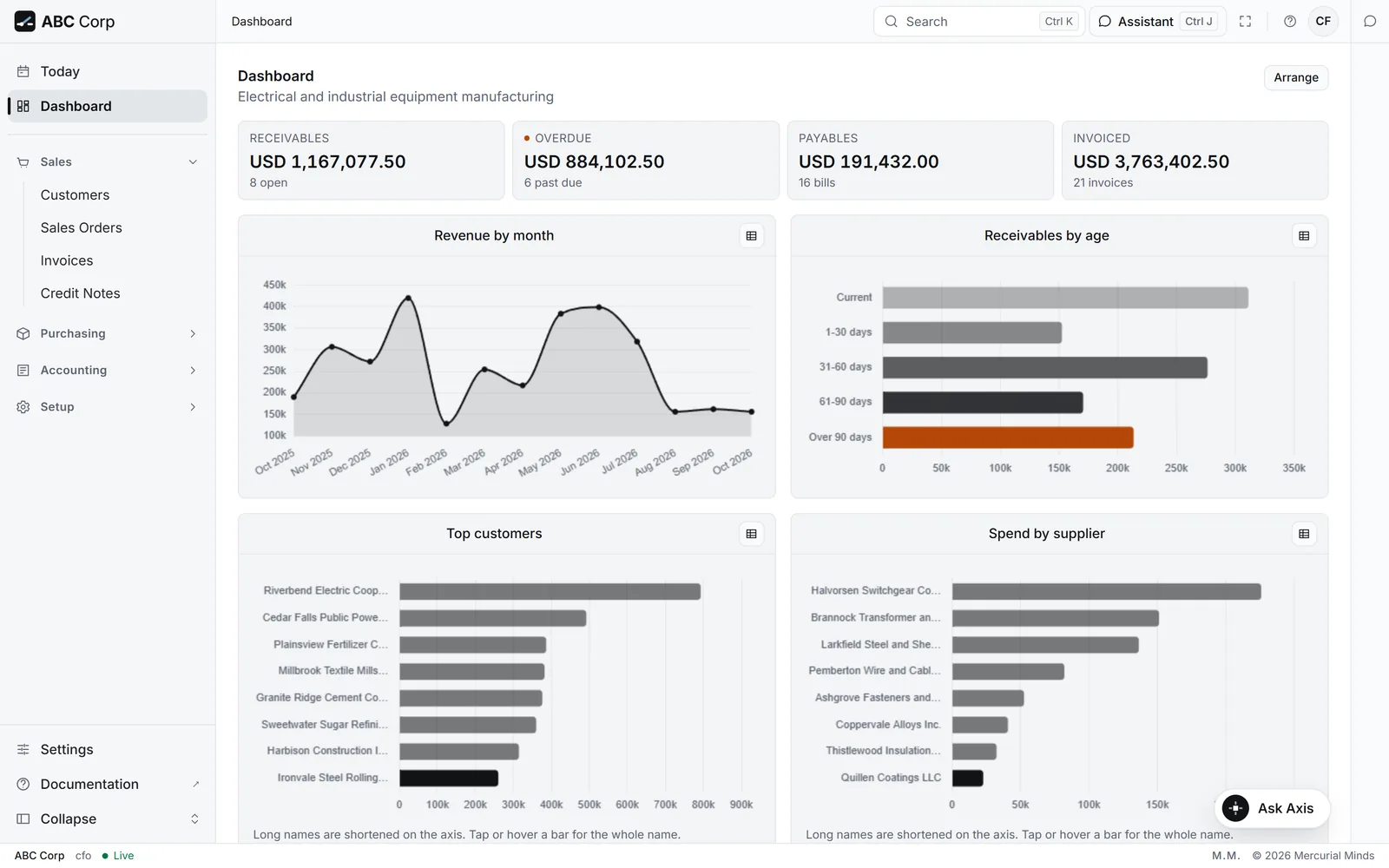Click the Current receivables bar

1065,298
